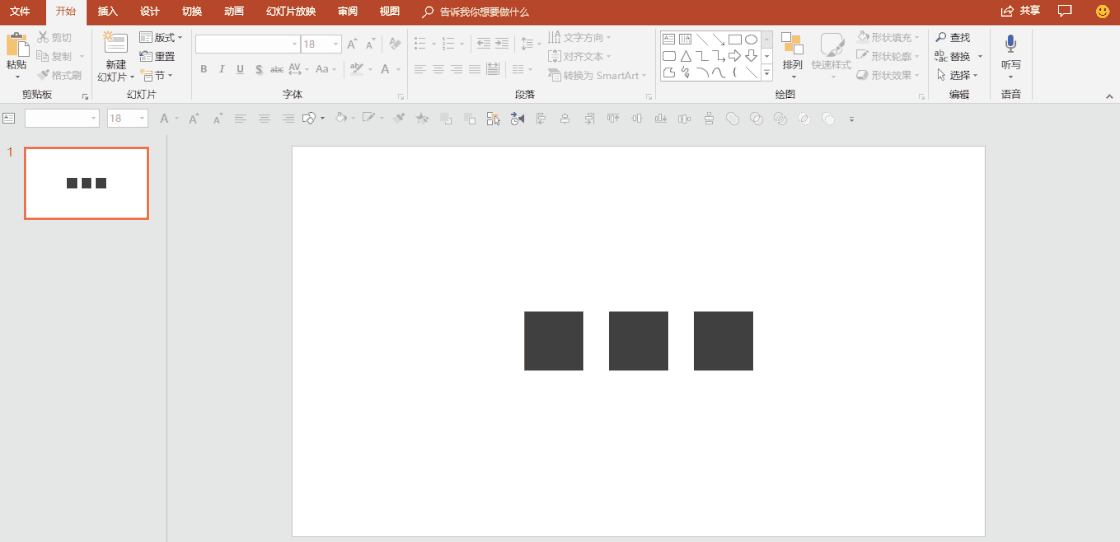Click the New Slide (新建幻灯片) icon

[x=115, y=43]
